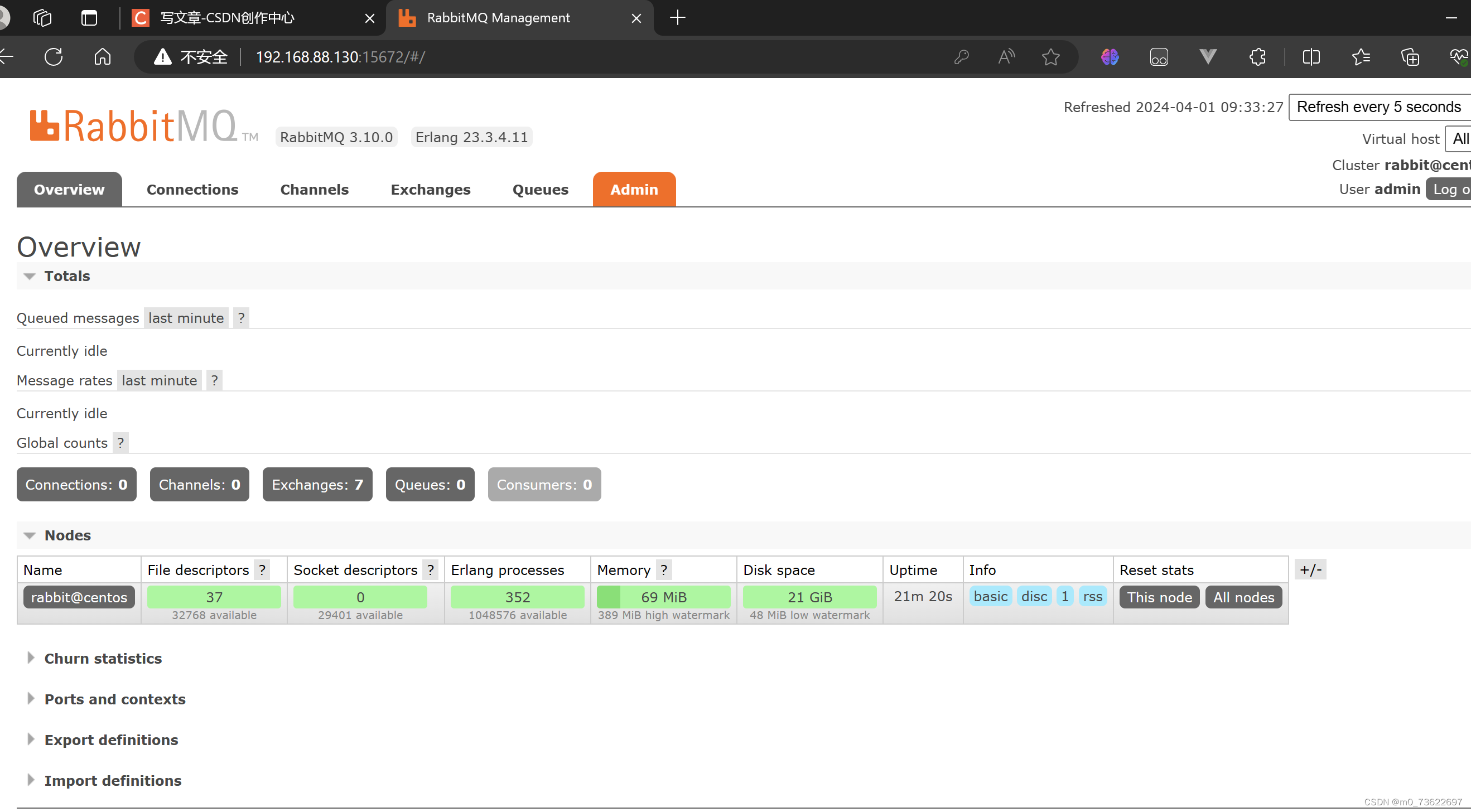Click the Disk space 21 GiB bar
Screen dimensions: 1471x812
coord(810,597)
